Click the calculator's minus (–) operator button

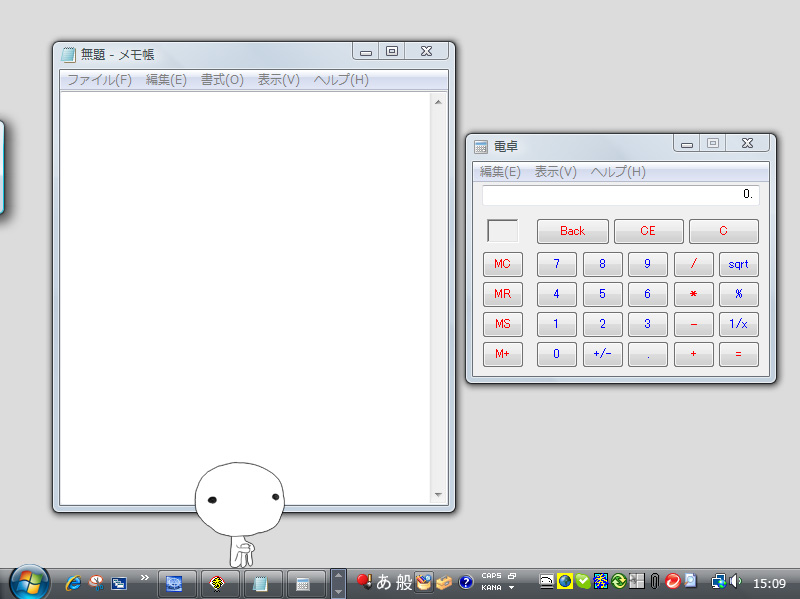click(x=693, y=324)
